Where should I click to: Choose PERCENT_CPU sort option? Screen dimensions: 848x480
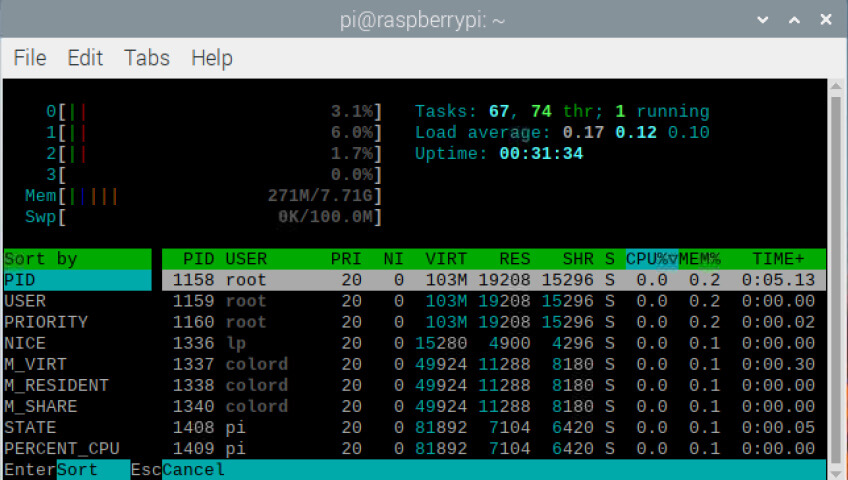77,449
